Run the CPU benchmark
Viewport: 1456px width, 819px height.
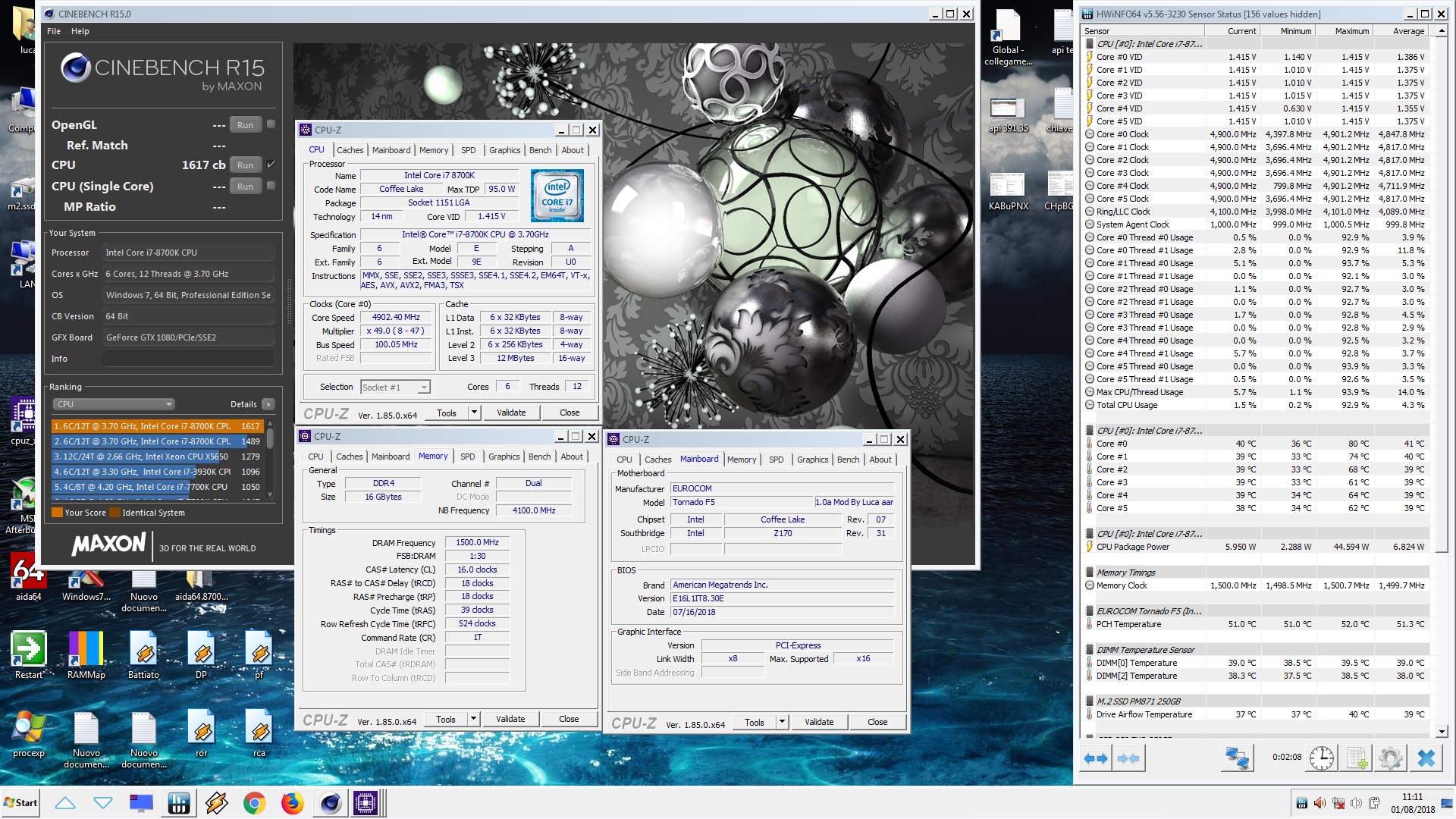click(x=245, y=165)
